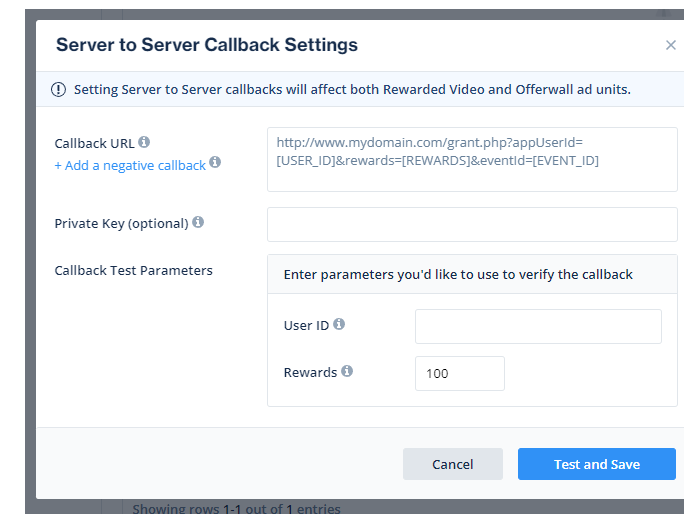
Task: Click the exclamation alert icon in the banner
Action: pos(59,90)
